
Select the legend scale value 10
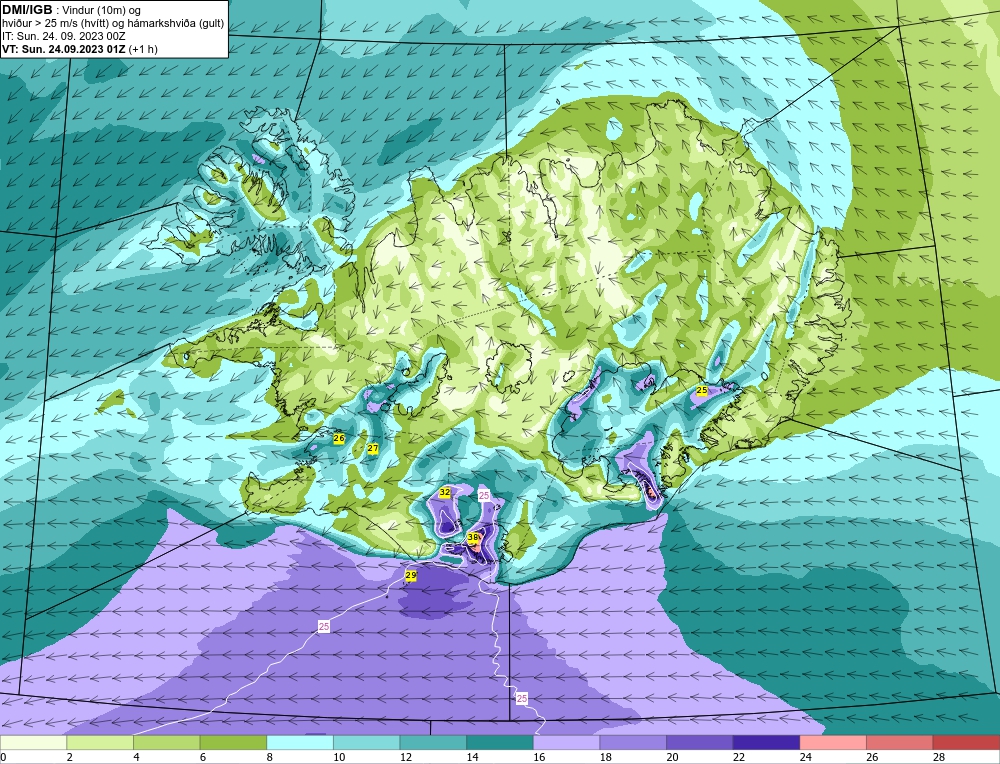[339, 757]
